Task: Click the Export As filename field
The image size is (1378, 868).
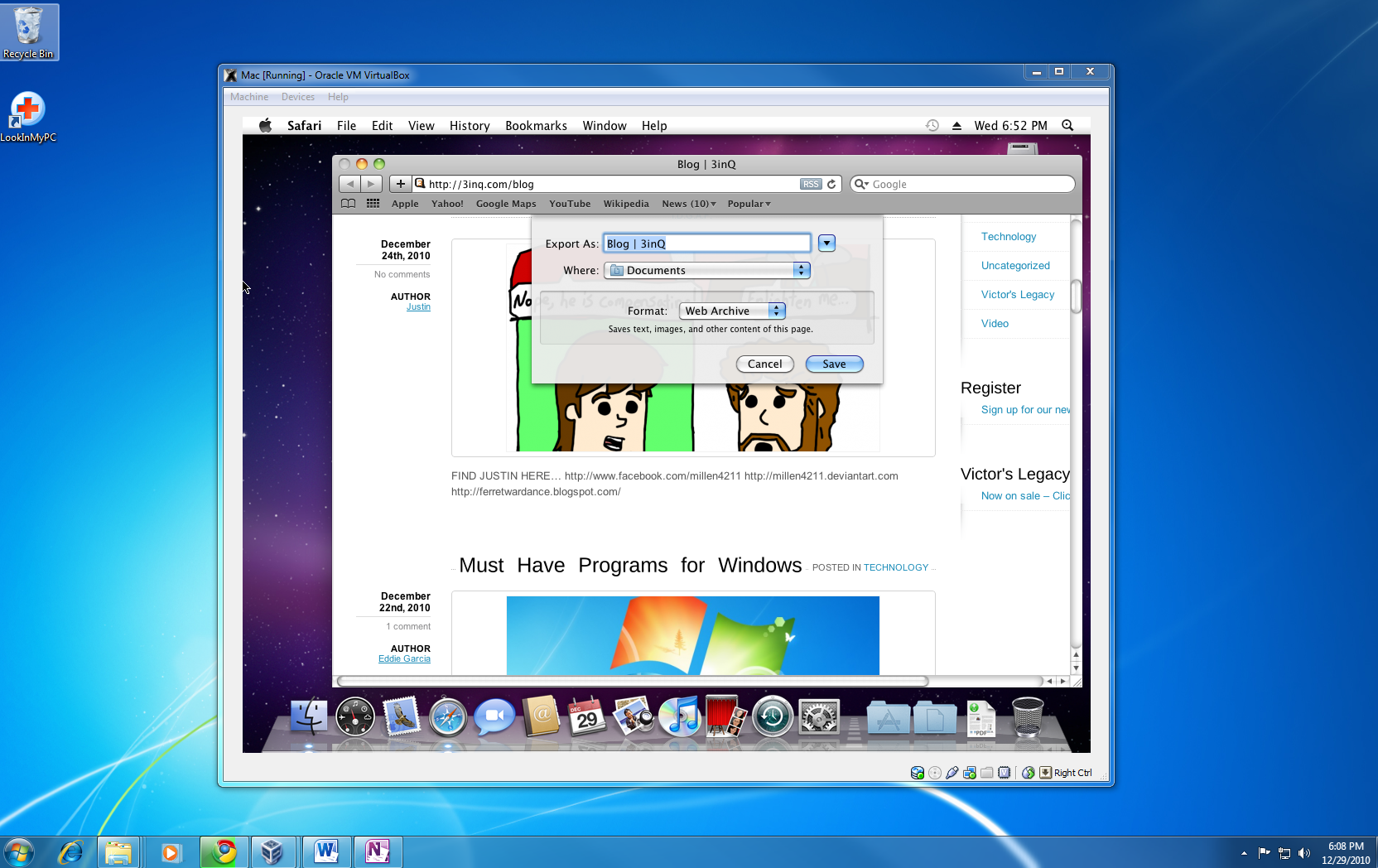Action: pos(706,243)
